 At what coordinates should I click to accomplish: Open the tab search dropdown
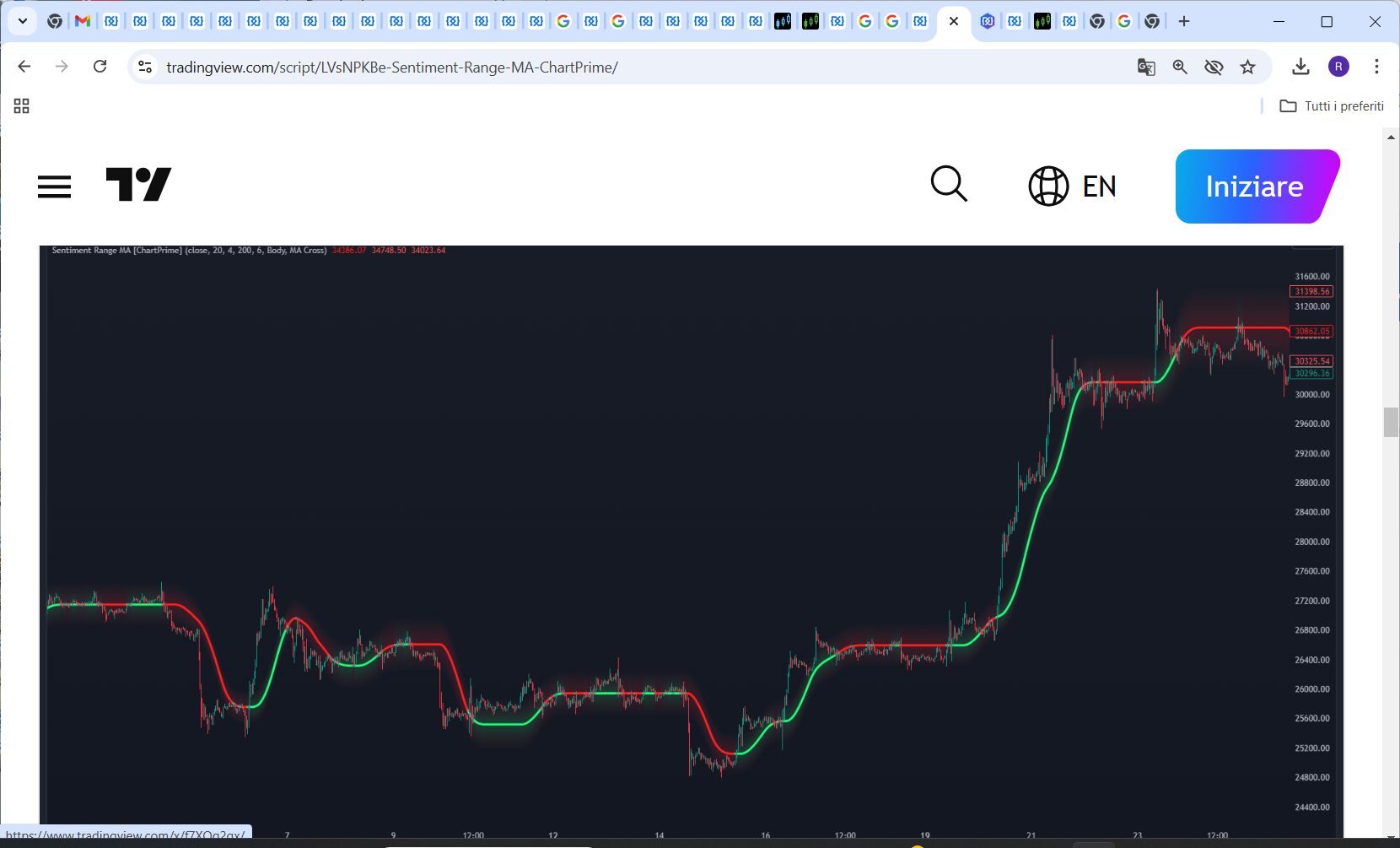point(23,21)
